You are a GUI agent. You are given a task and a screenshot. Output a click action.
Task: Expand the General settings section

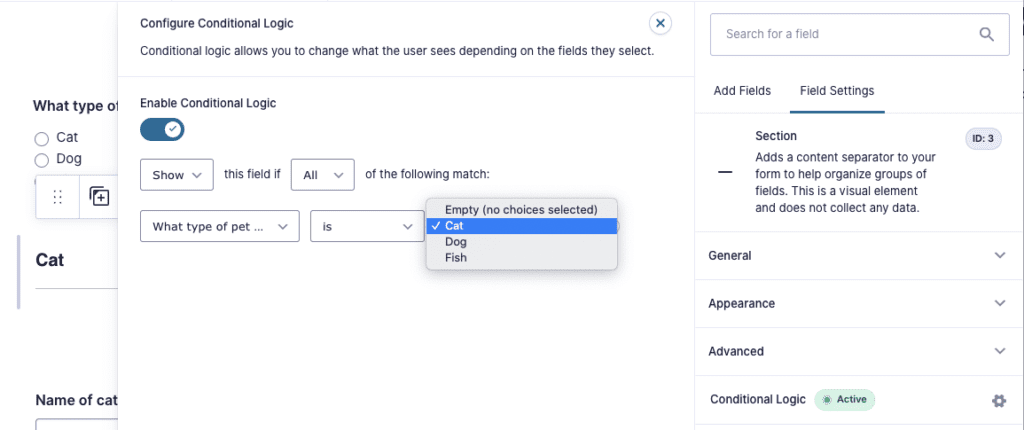[859, 256]
